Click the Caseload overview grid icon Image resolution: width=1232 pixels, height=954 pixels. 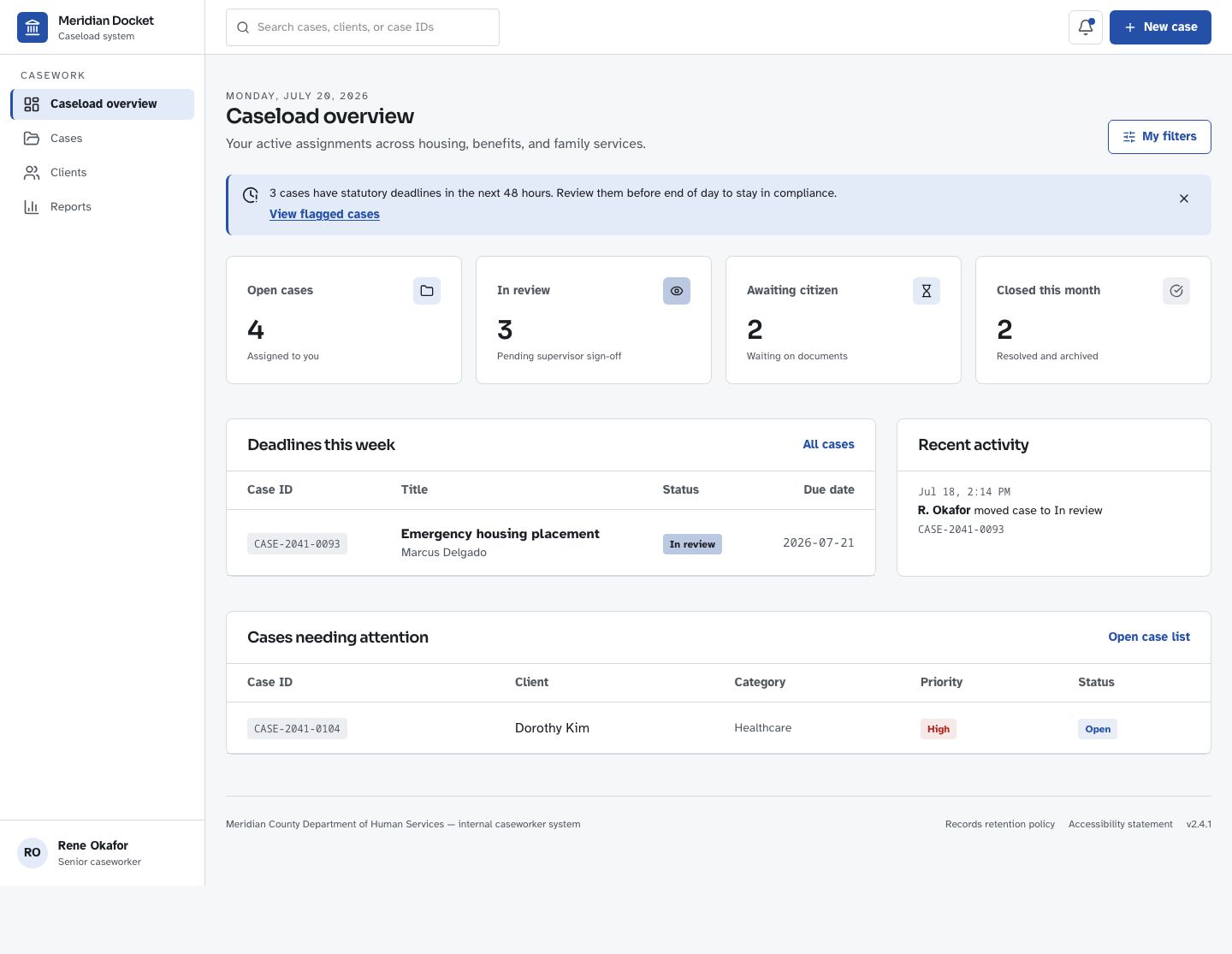[x=32, y=104]
